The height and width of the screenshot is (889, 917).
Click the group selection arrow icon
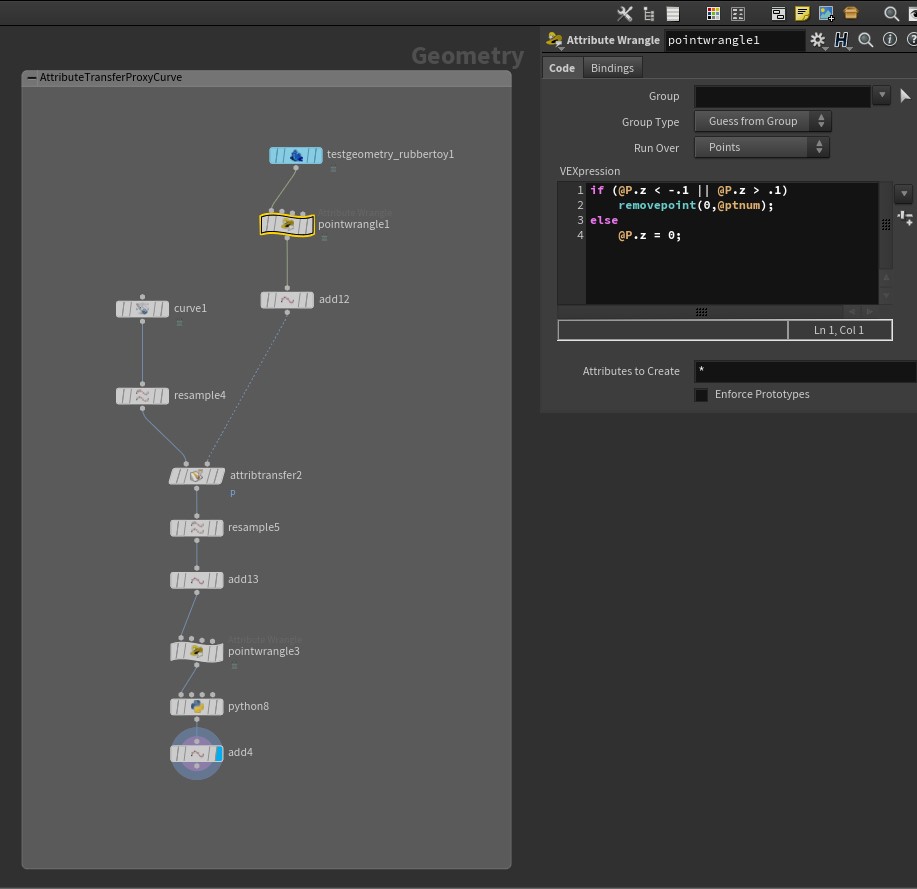pyautogui.click(x=905, y=96)
